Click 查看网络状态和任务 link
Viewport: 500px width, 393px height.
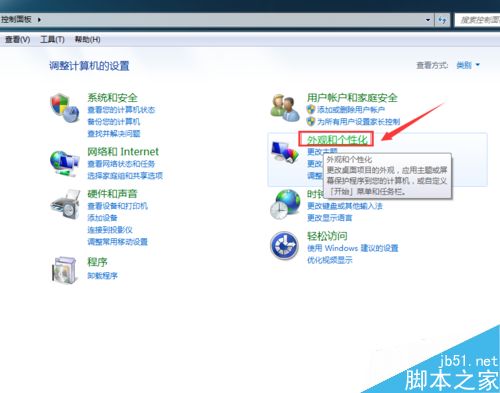click(121, 164)
